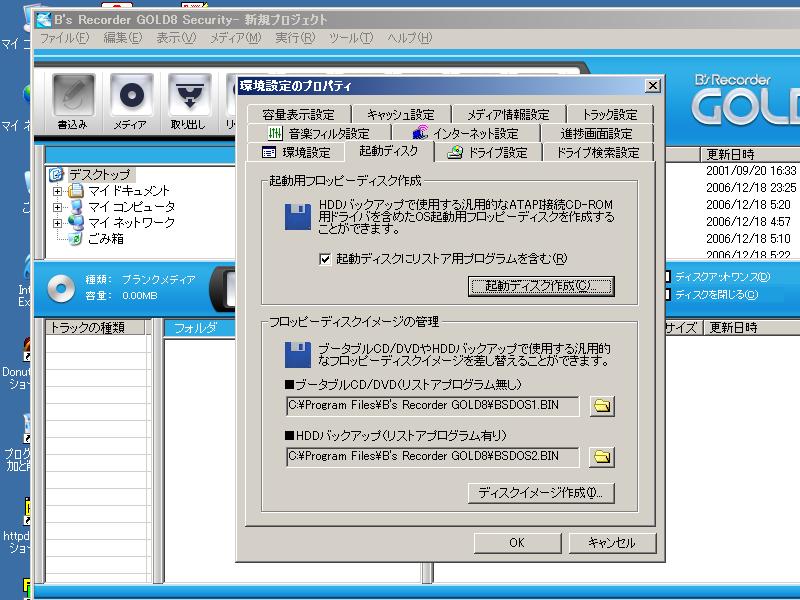Switch to 進捗画面設定 tab
The height and width of the screenshot is (600, 800).
(x=597, y=134)
